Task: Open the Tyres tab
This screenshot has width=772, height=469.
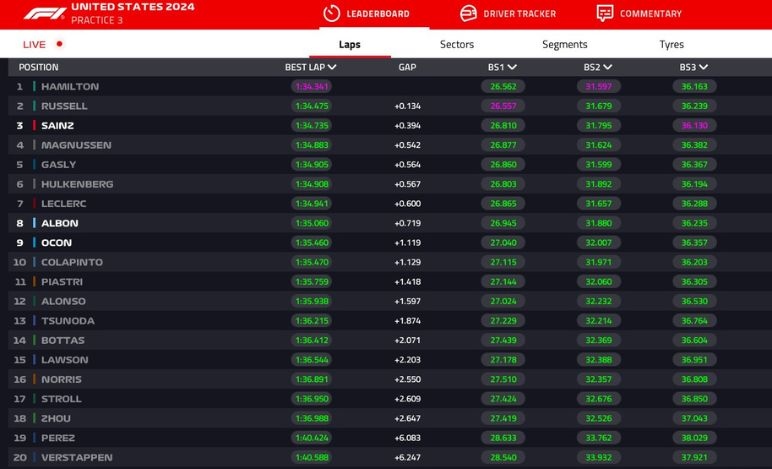Action: (x=672, y=44)
